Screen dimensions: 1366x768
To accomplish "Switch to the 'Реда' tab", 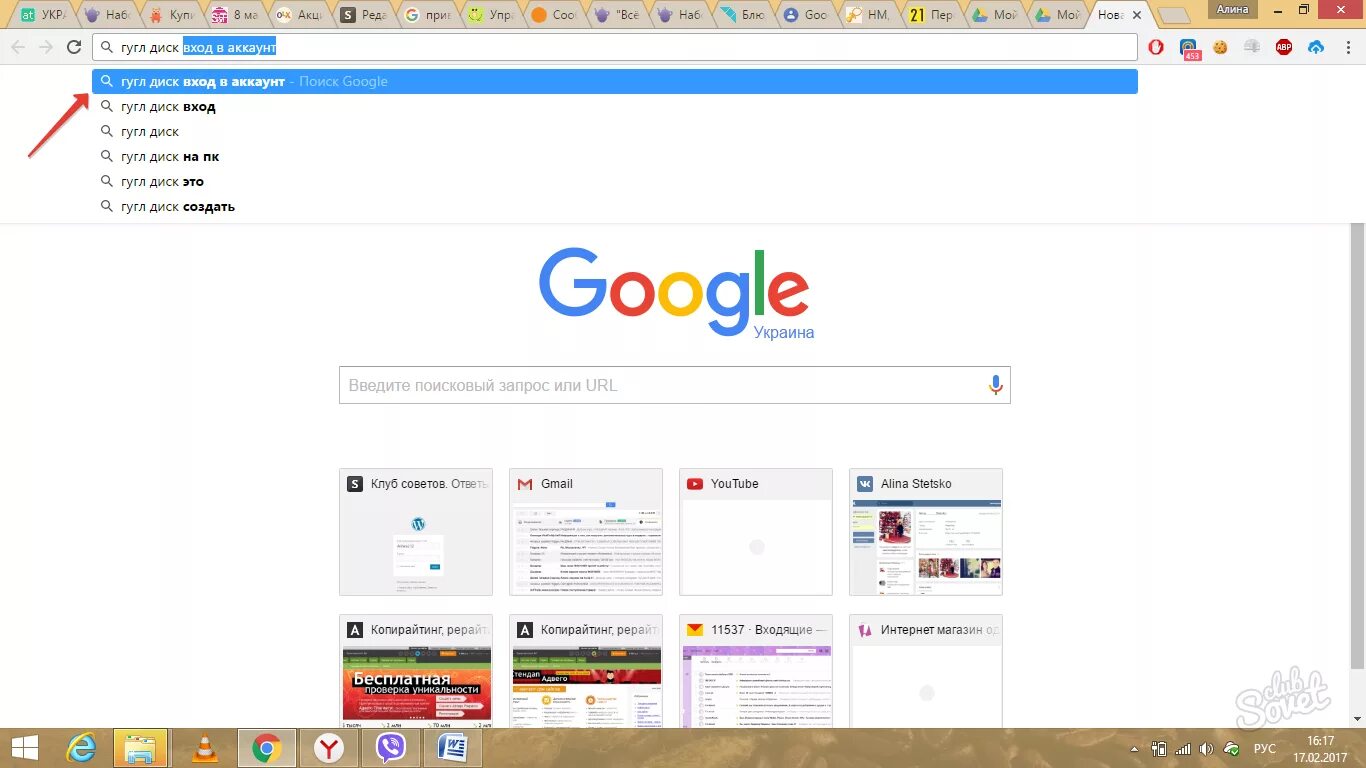I will tap(365, 15).
